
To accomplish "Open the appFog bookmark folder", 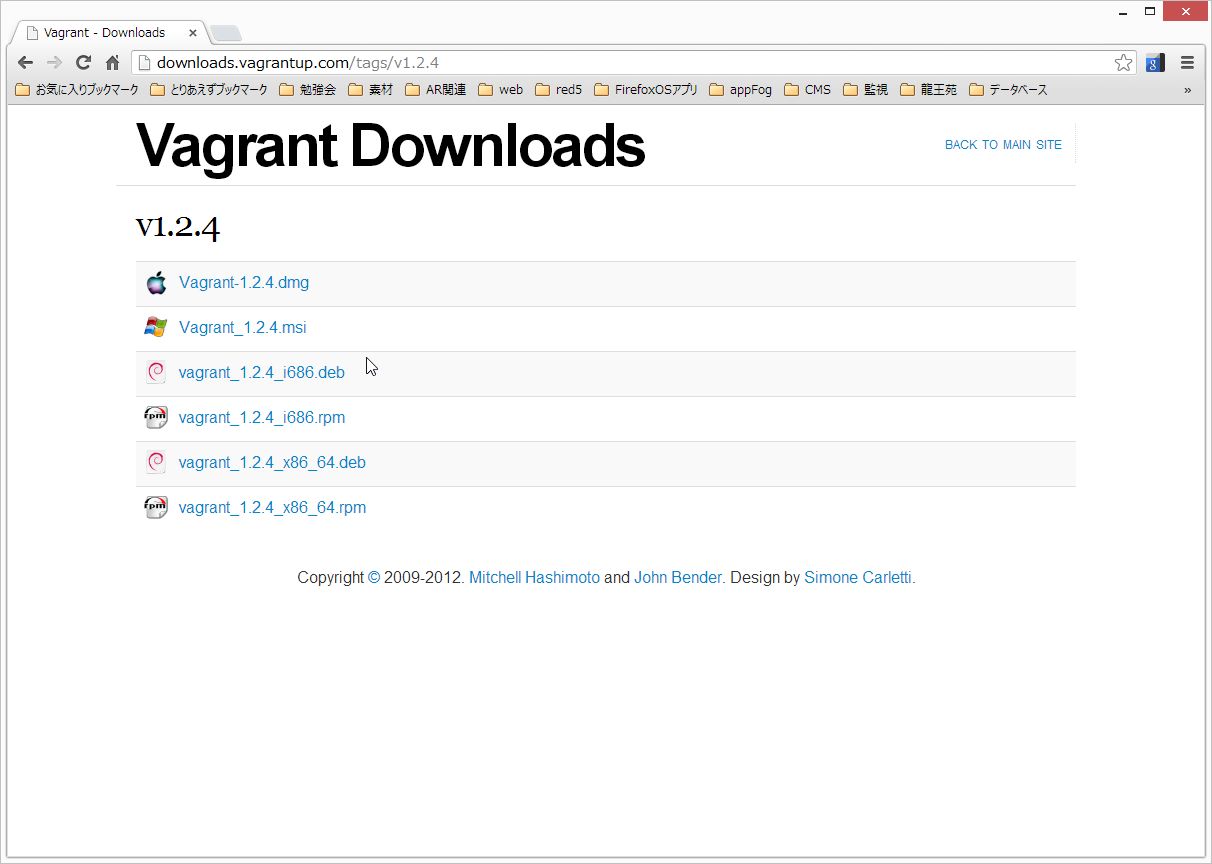I will coord(741,90).
